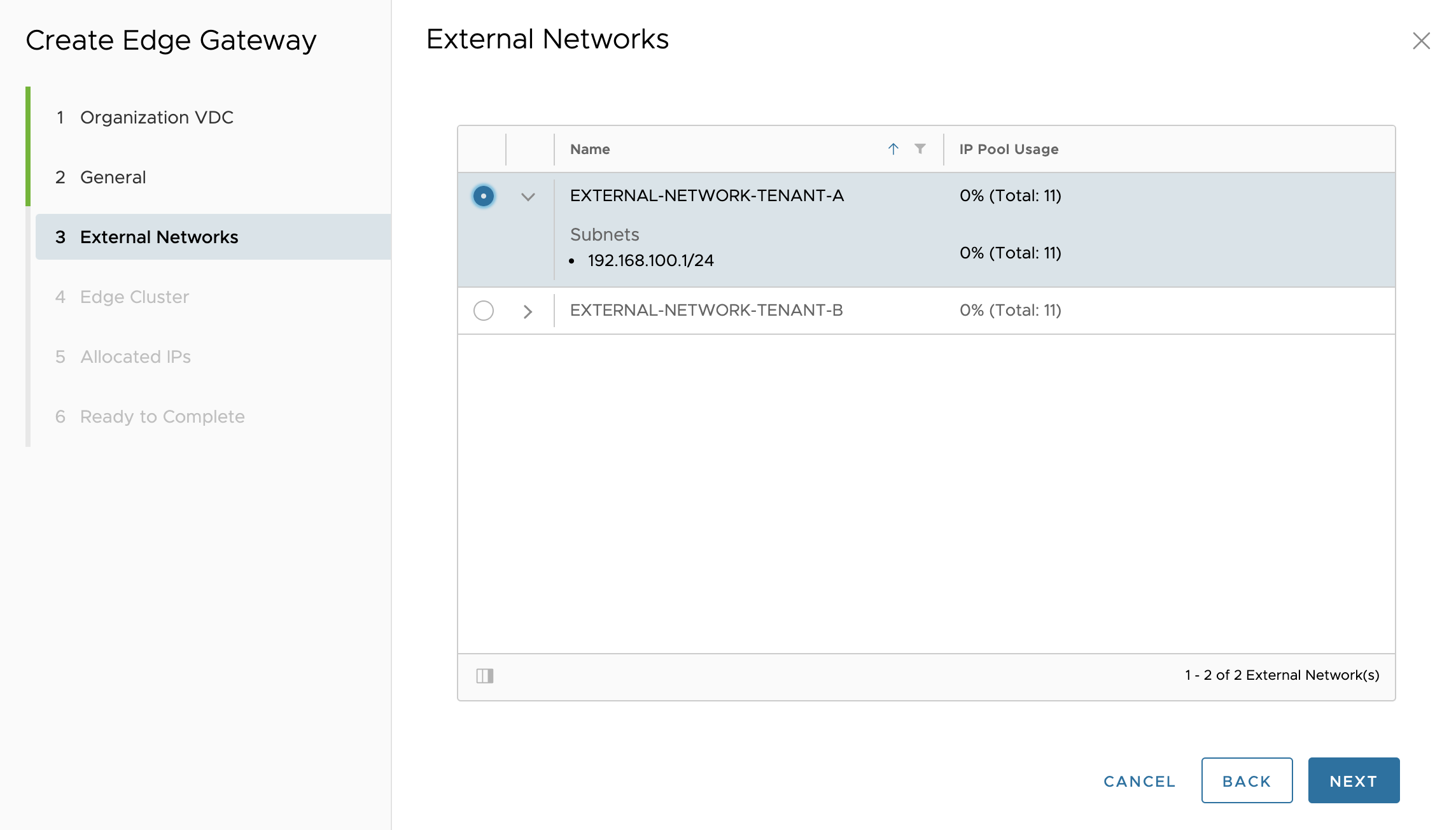Select step 3 External Networks
The width and height of the screenshot is (1456, 830).
[x=159, y=237]
